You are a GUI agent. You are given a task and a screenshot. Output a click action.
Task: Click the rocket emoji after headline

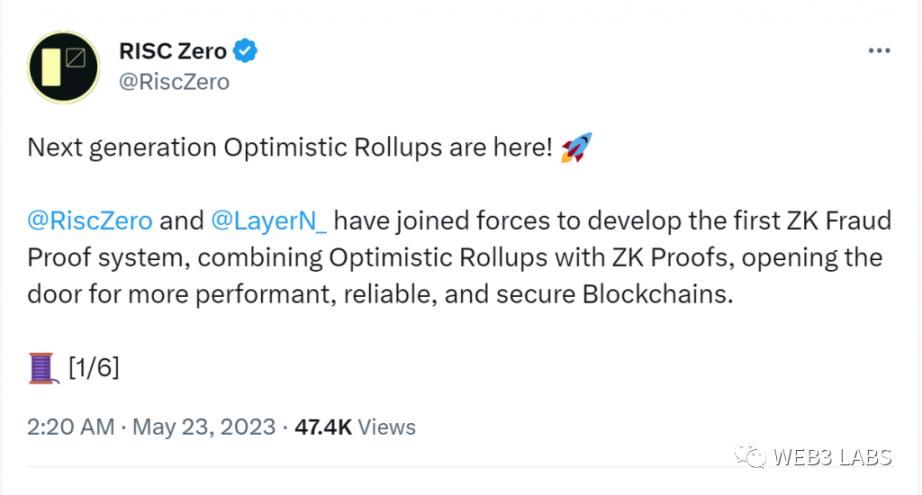pos(575,150)
